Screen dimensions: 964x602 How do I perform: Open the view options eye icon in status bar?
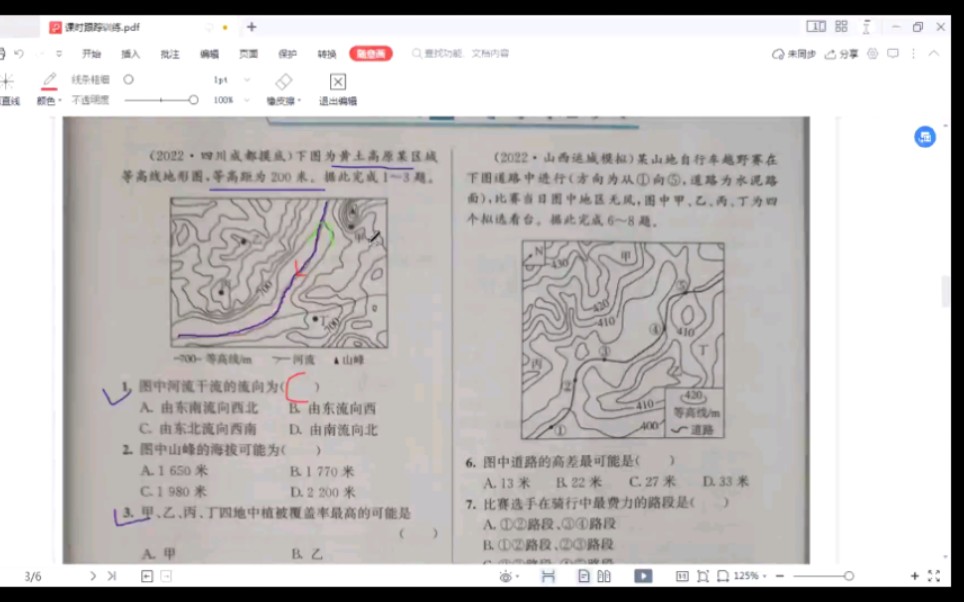505,578
